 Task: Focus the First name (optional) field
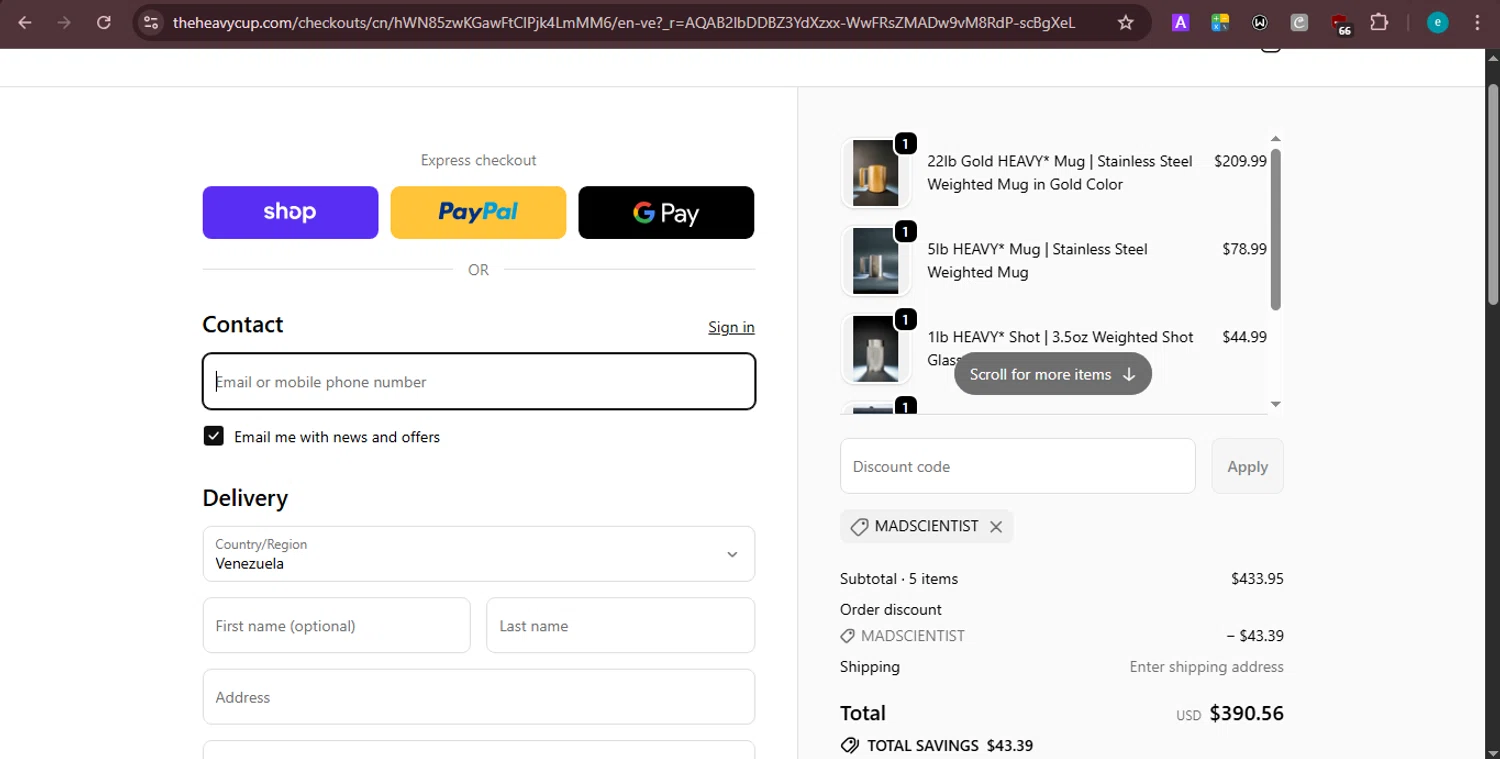pyautogui.click(x=336, y=626)
